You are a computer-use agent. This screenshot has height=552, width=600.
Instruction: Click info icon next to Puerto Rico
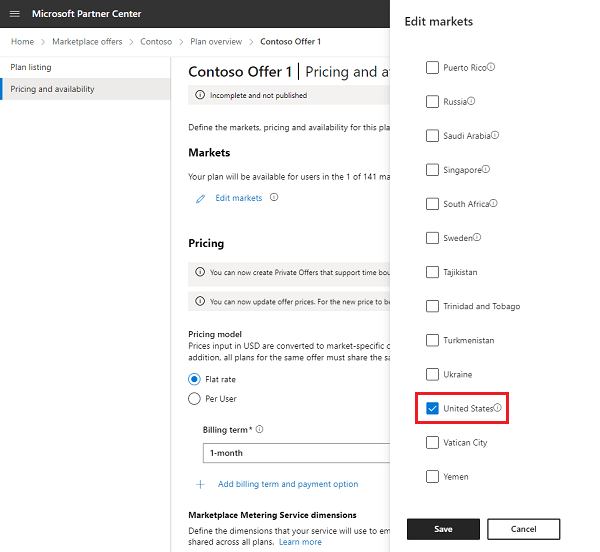click(x=491, y=67)
